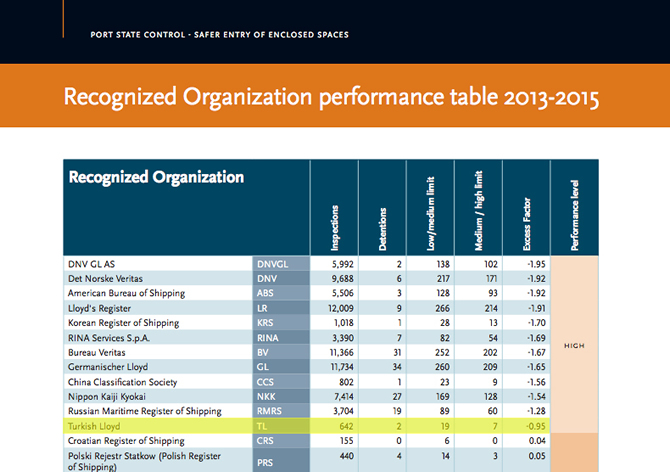
Task: Click the 'Lloyd's Register' organization name
Action: tap(103, 308)
